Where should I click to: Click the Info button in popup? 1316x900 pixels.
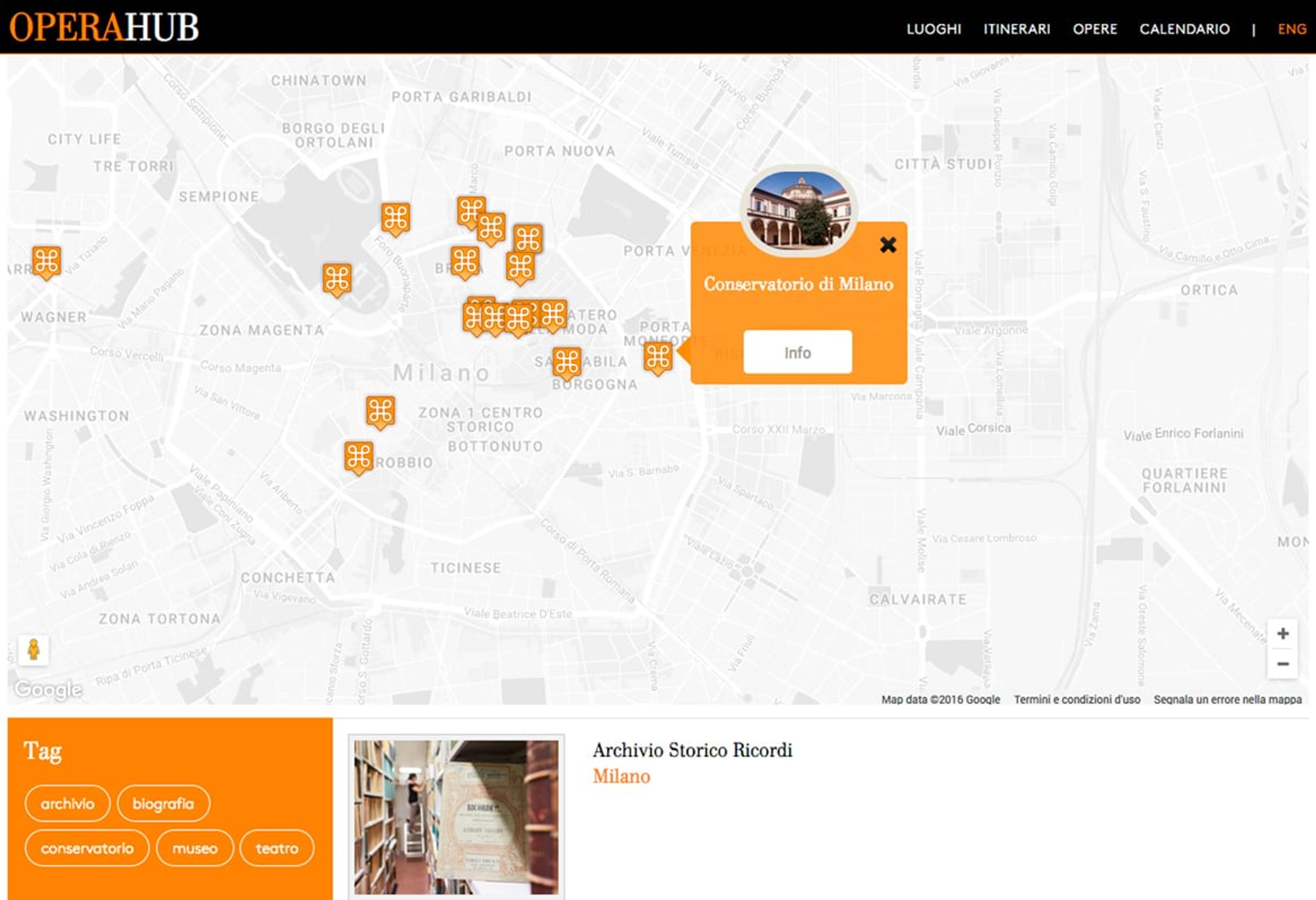pyautogui.click(x=797, y=352)
